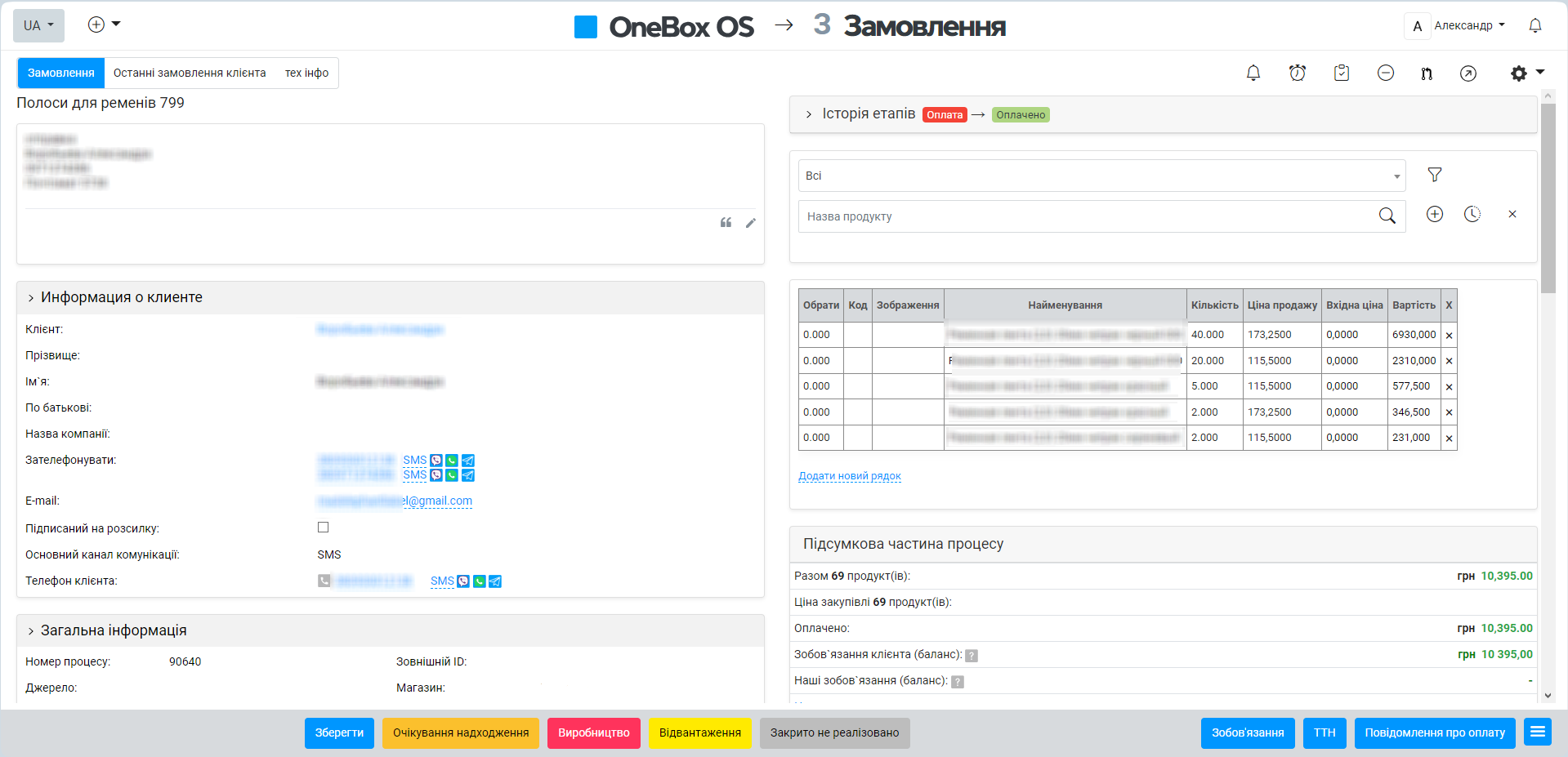Image resolution: width=1568 pixels, height=757 pixels.
Task: Click the 'Додати новий рядок' link
Action: (849, 476)
